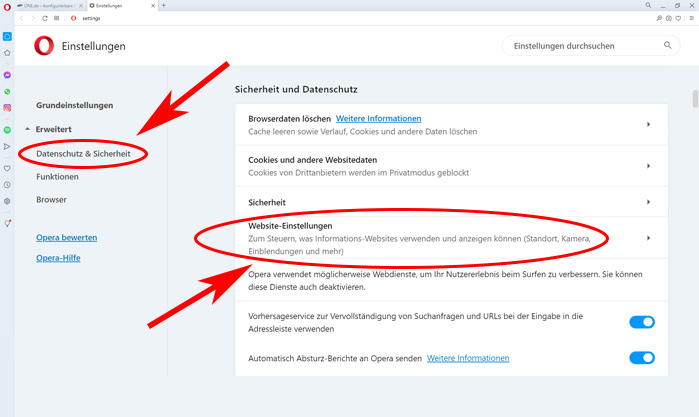Open Weitere Informationen next to Absturz-Berichte

tap(468, 358)
